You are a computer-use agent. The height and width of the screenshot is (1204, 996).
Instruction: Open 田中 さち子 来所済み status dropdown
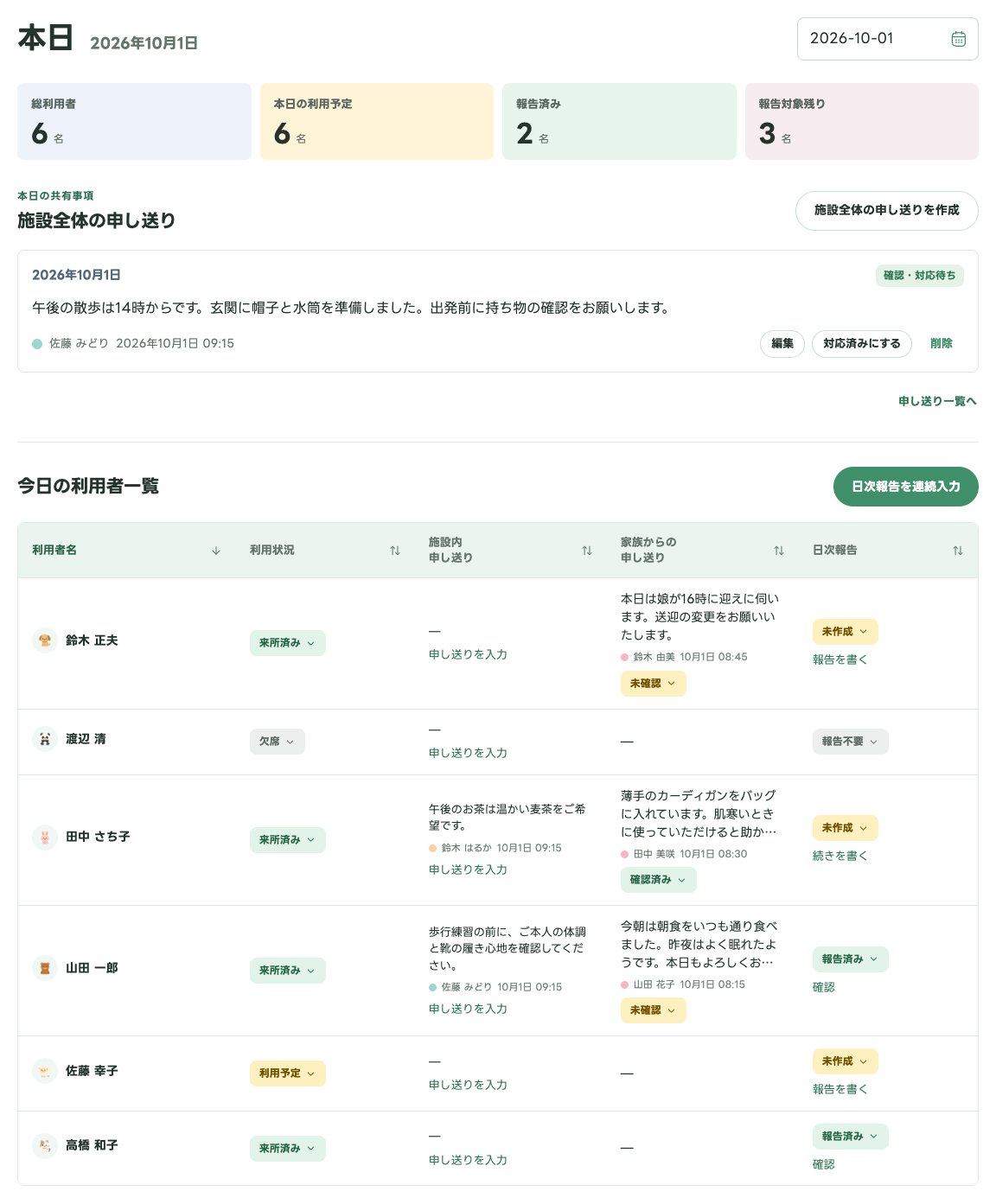[288, 840]
